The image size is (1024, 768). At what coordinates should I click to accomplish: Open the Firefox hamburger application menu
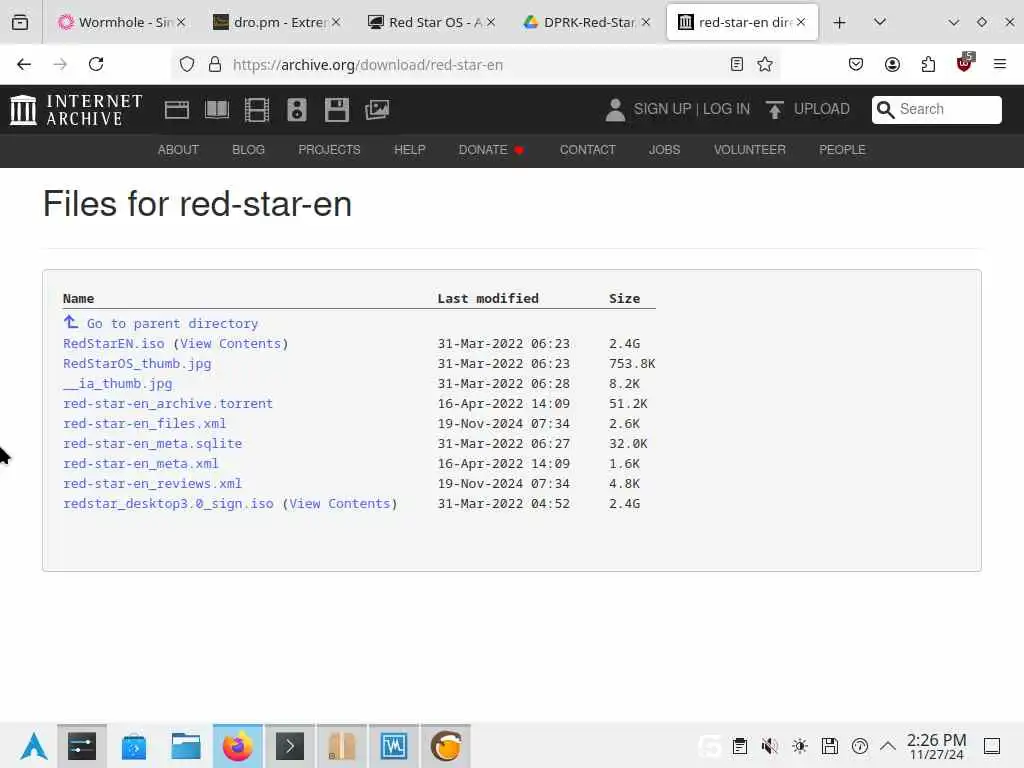point(1000,64)
